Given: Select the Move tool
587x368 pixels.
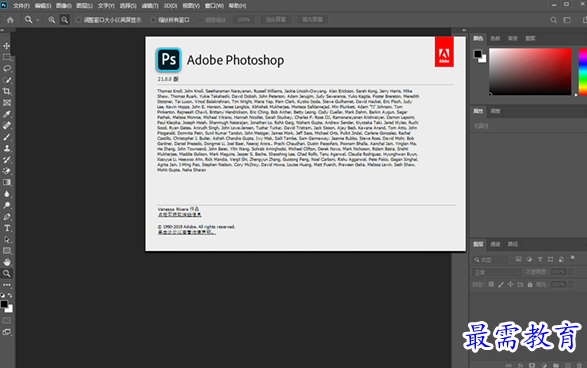Looking at the screenshot, I should 7,46.
